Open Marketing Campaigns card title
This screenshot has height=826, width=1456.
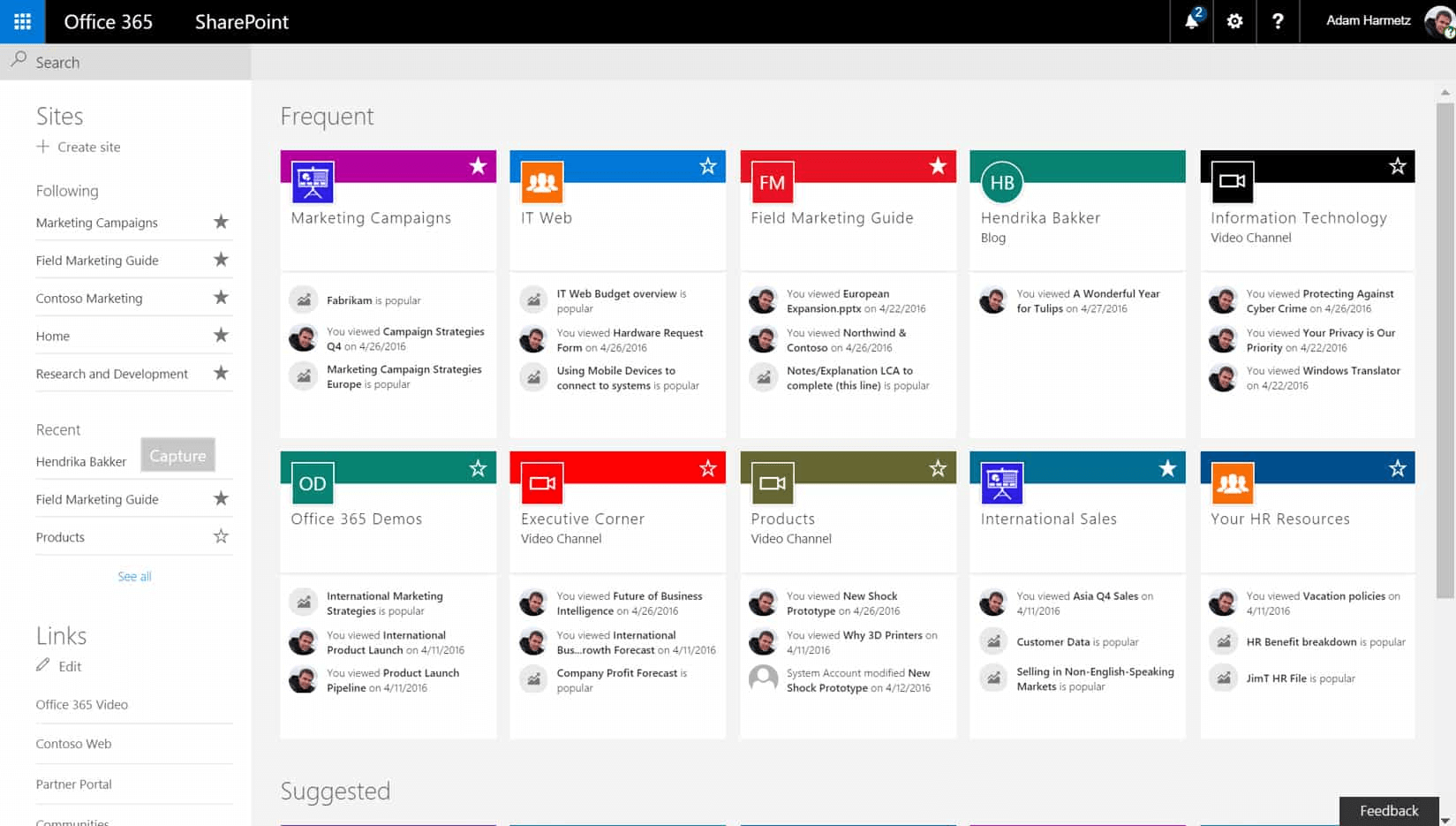click(371, 217)
